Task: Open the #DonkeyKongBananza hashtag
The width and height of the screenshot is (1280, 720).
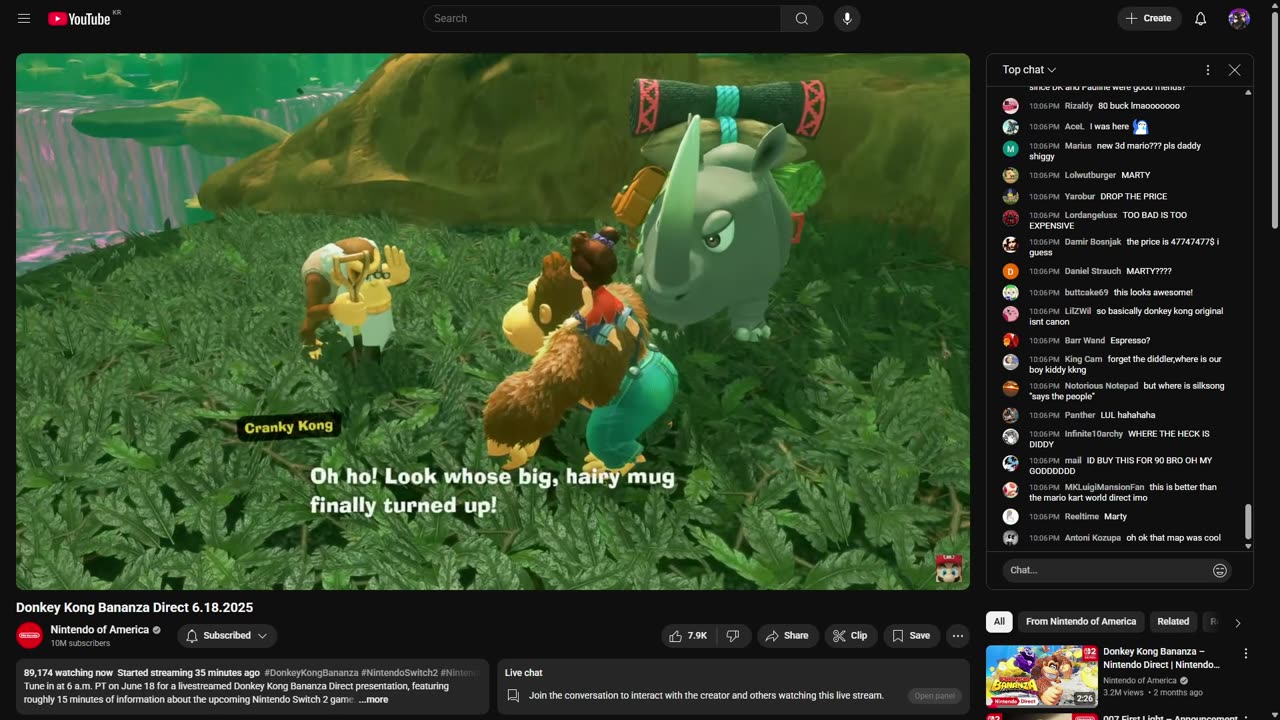Action: click(311, 673)
